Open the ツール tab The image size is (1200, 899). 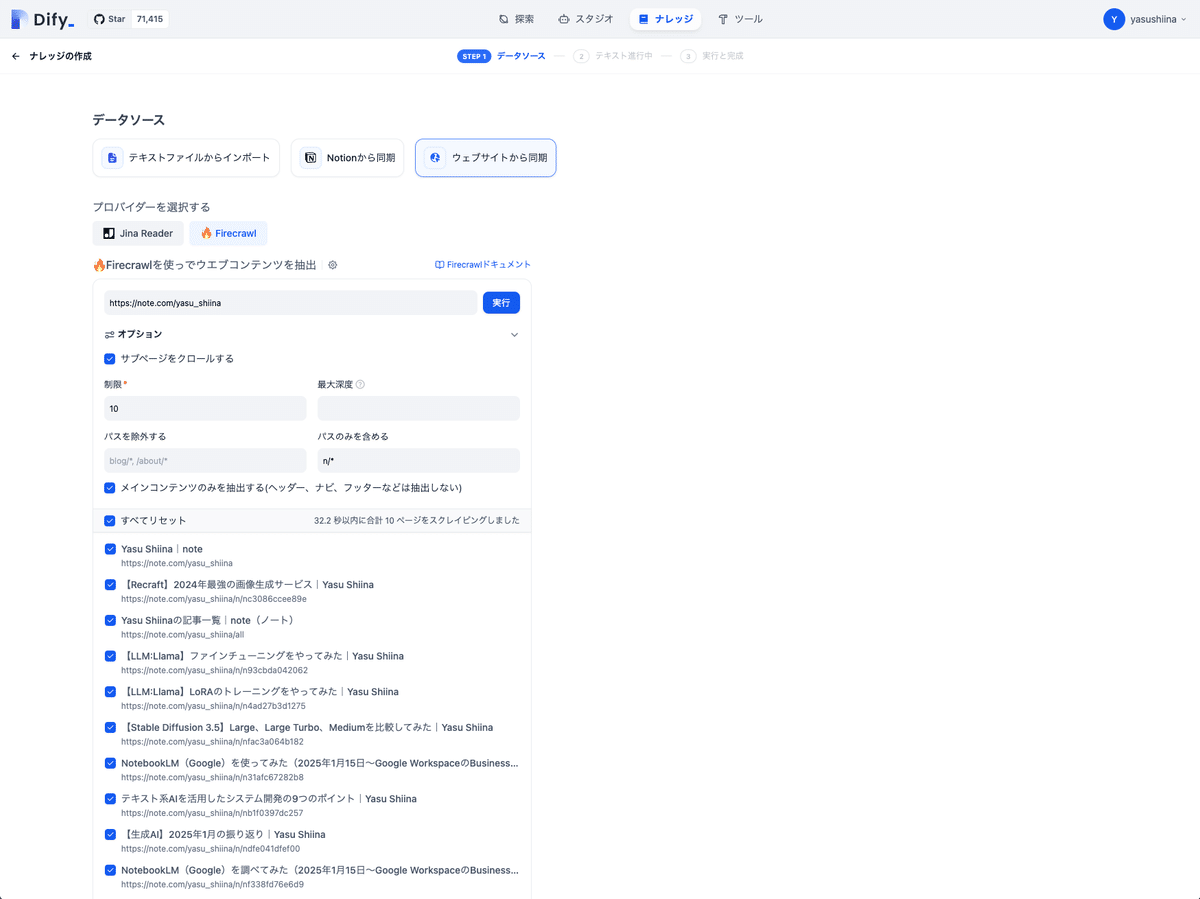(741, 19)
